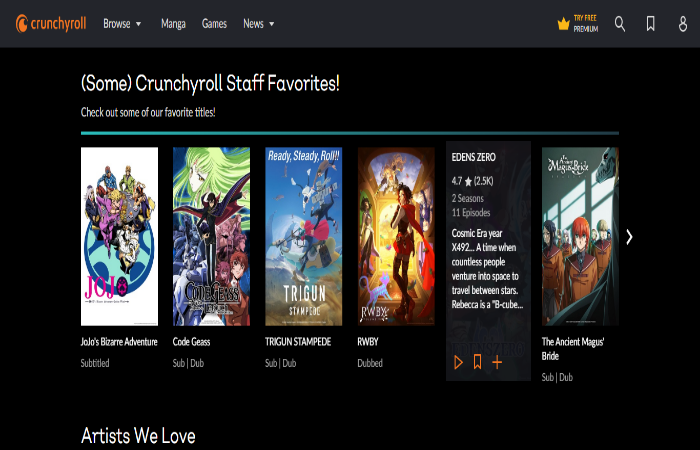
Task: Select the RWBY poster thumbnail
Action: point(396,237)
